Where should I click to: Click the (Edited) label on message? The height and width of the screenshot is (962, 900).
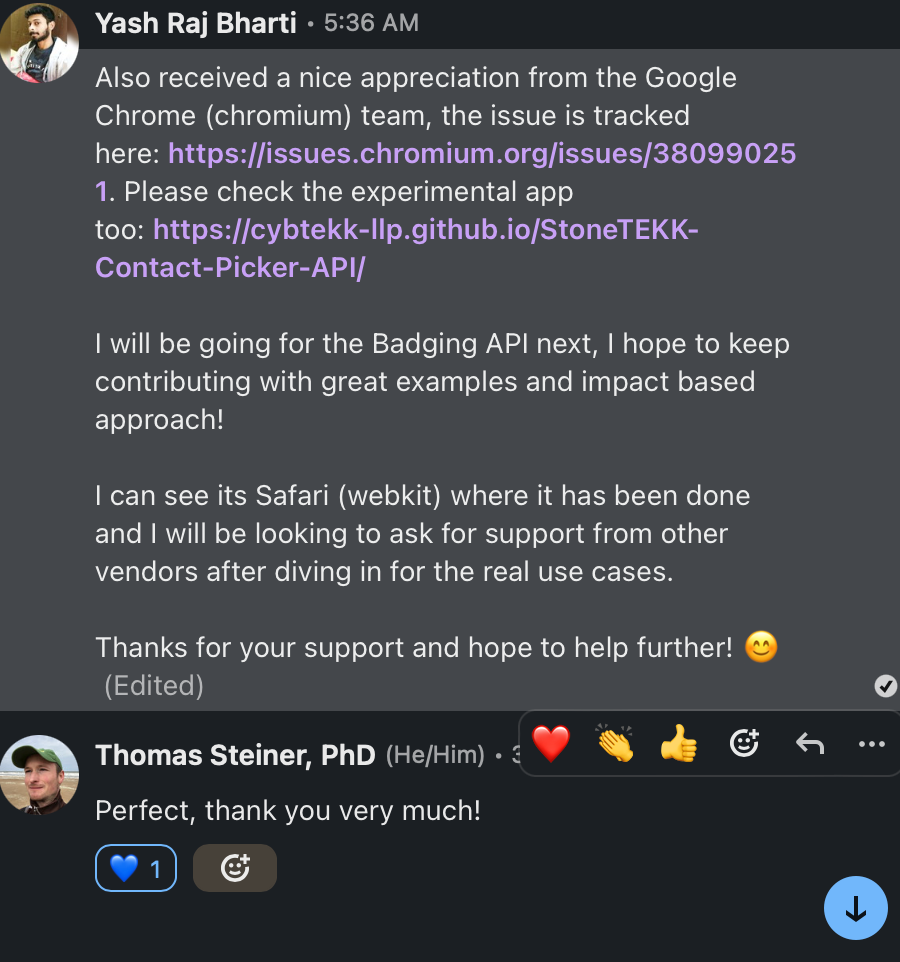(153, 686)
